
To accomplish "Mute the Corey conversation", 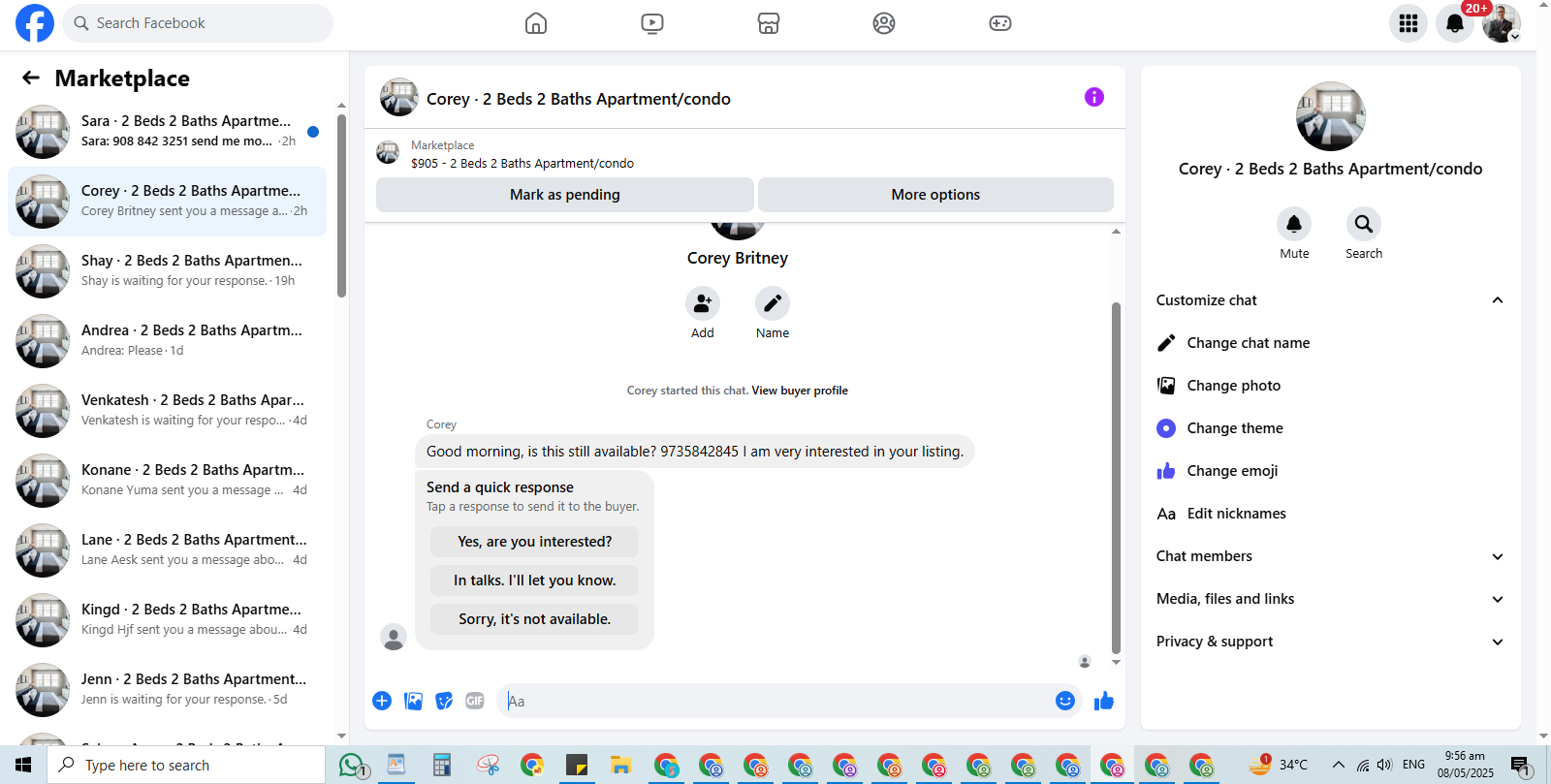I will 1294,224.
